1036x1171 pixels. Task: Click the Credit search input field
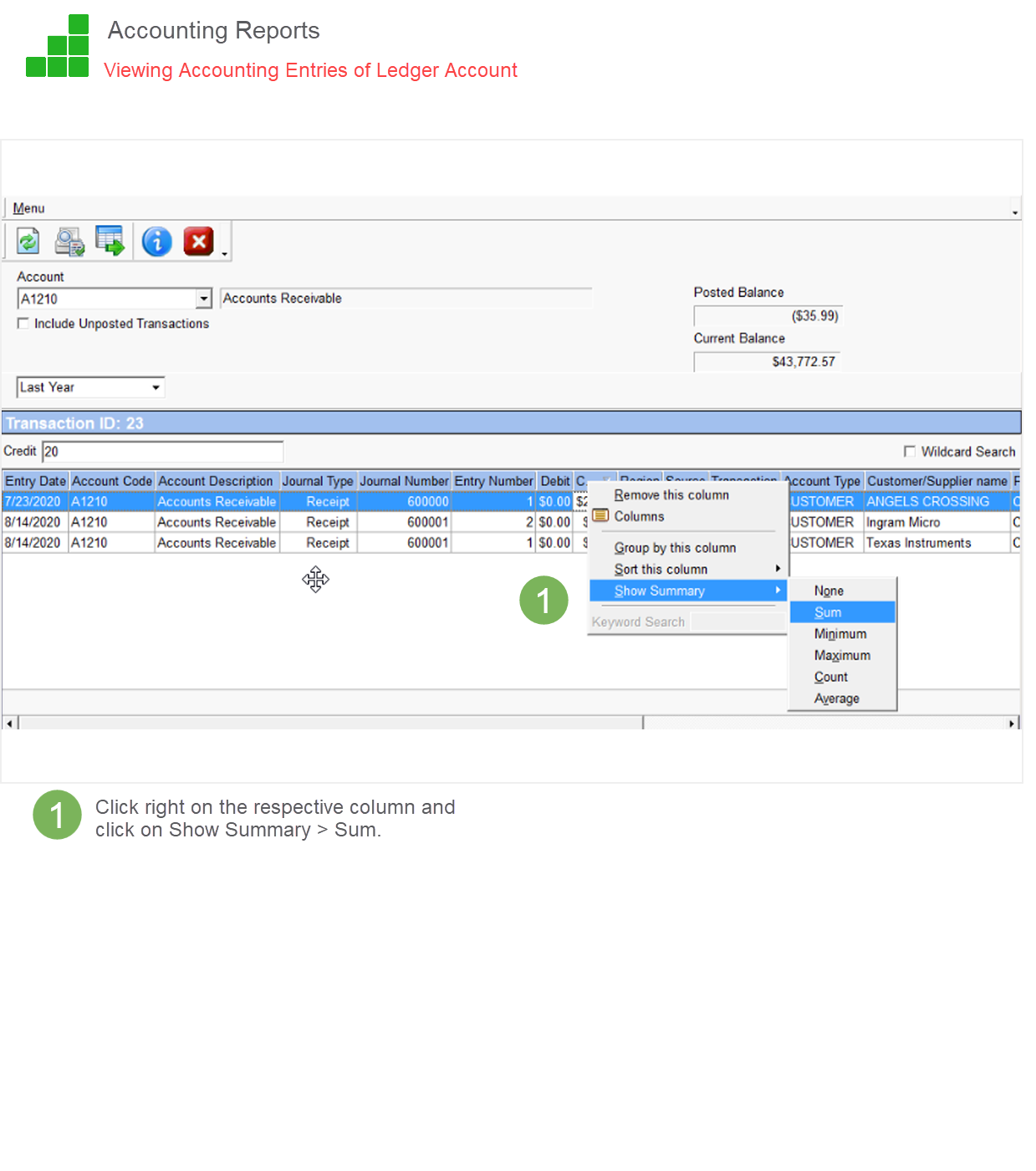(163, 452)
